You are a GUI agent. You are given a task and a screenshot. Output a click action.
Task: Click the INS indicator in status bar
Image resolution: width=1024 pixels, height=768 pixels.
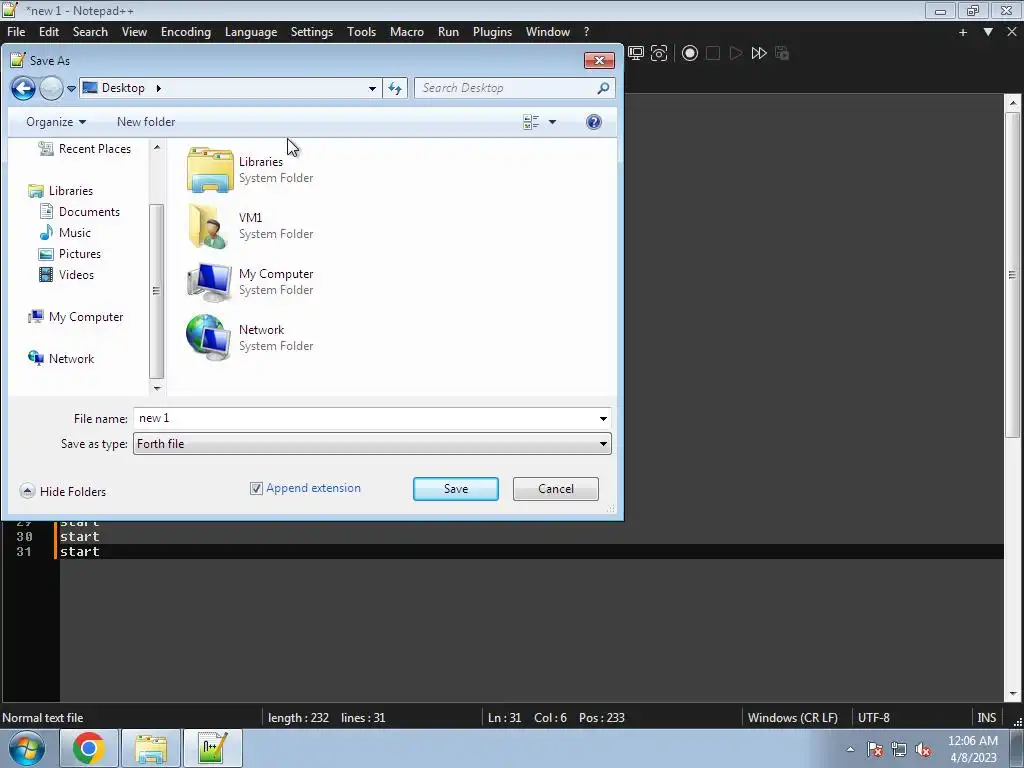[x=986, y=718]
